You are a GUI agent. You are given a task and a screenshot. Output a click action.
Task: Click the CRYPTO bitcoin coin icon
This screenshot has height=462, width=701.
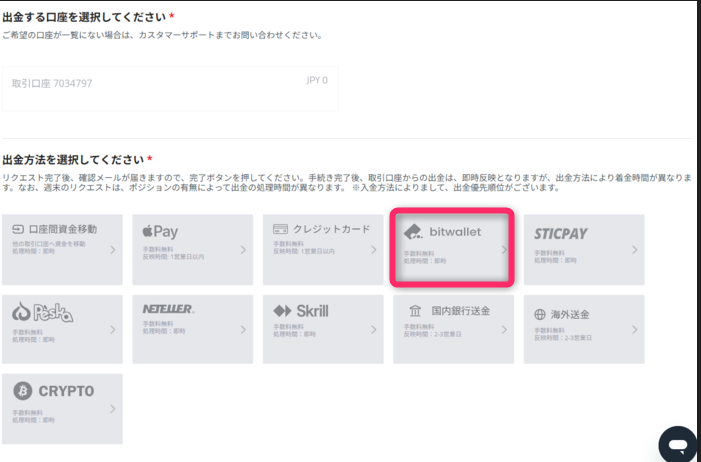(21, 390)
